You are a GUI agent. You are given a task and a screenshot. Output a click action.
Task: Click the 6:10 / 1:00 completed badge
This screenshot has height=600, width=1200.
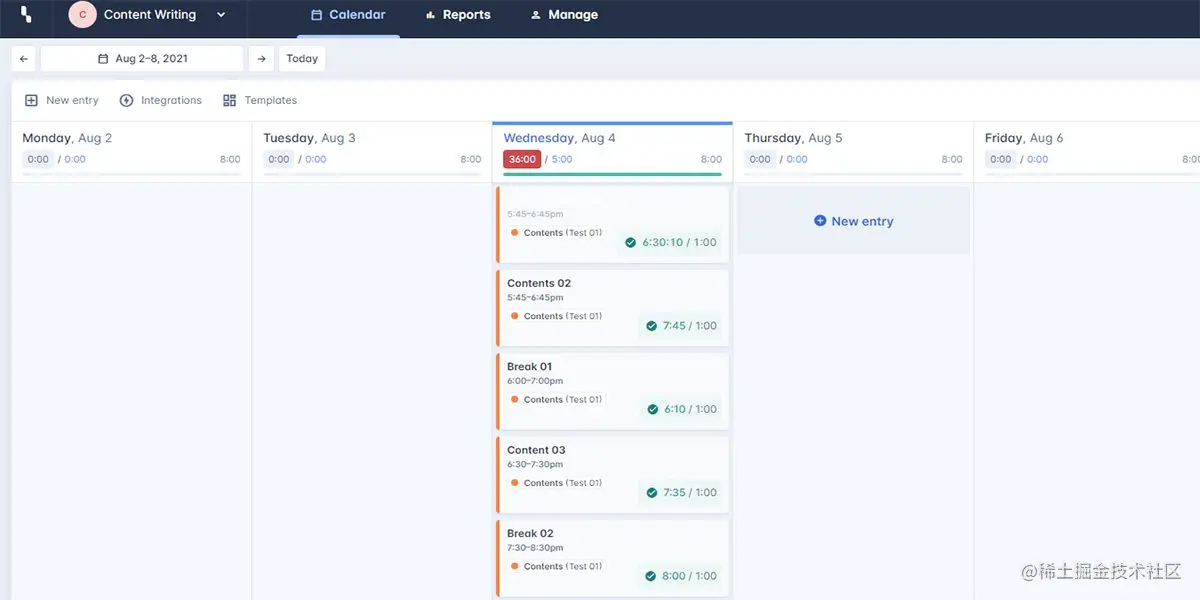(x=681, y=409)
